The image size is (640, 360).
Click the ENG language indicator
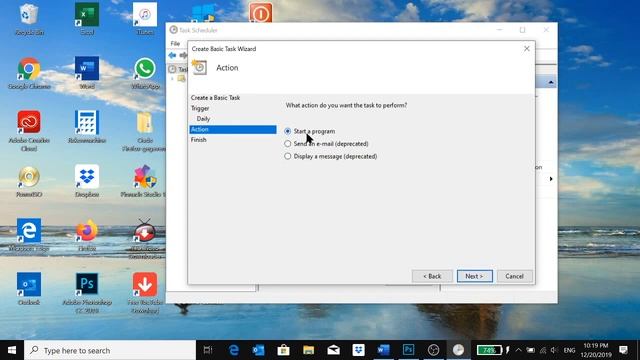[569, 350]
